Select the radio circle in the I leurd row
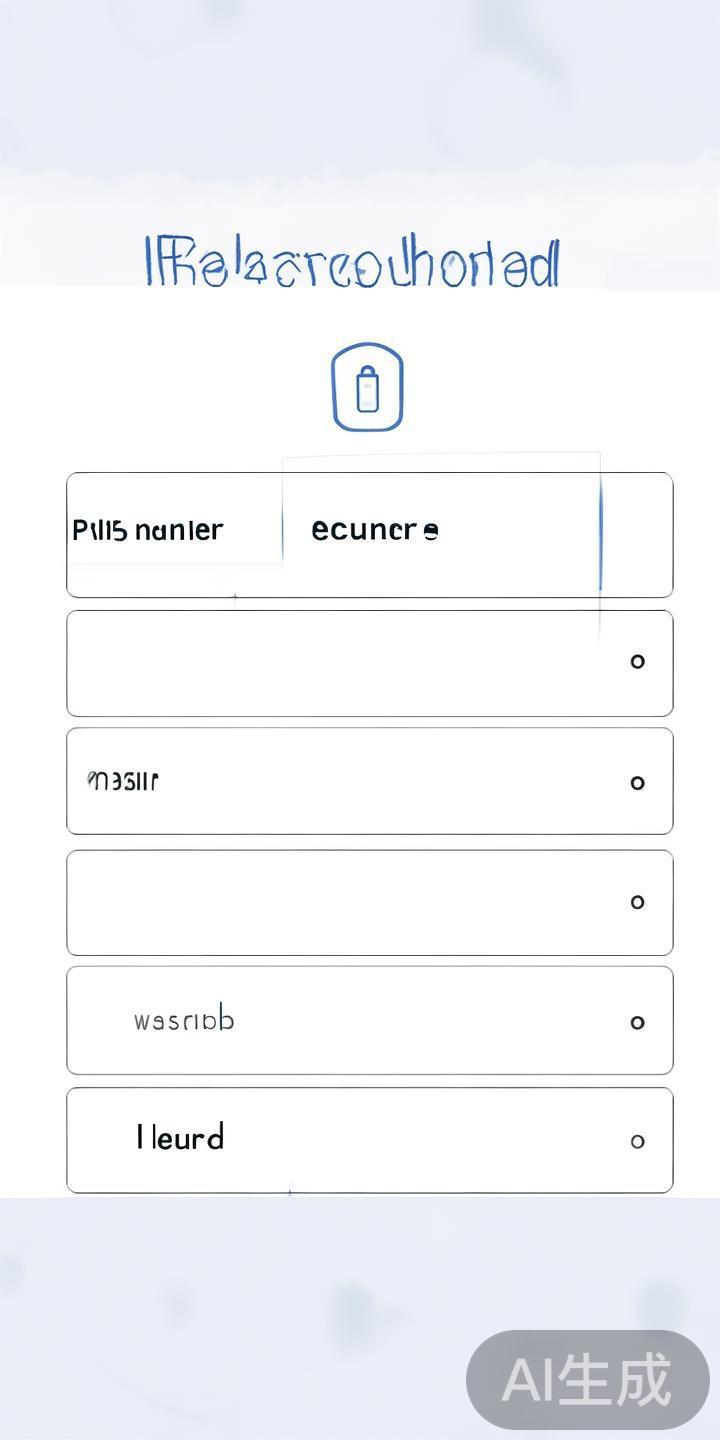This screenshot has width=720, height=1440. tap(637, 1141)
